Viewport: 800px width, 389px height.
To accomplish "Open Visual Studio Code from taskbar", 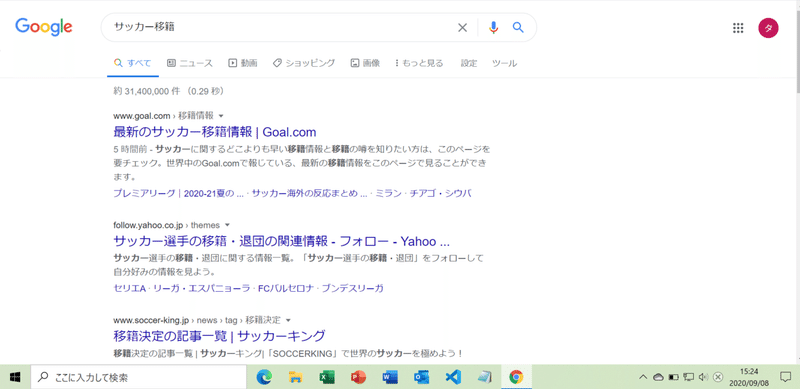I will (x=453, y=377).
